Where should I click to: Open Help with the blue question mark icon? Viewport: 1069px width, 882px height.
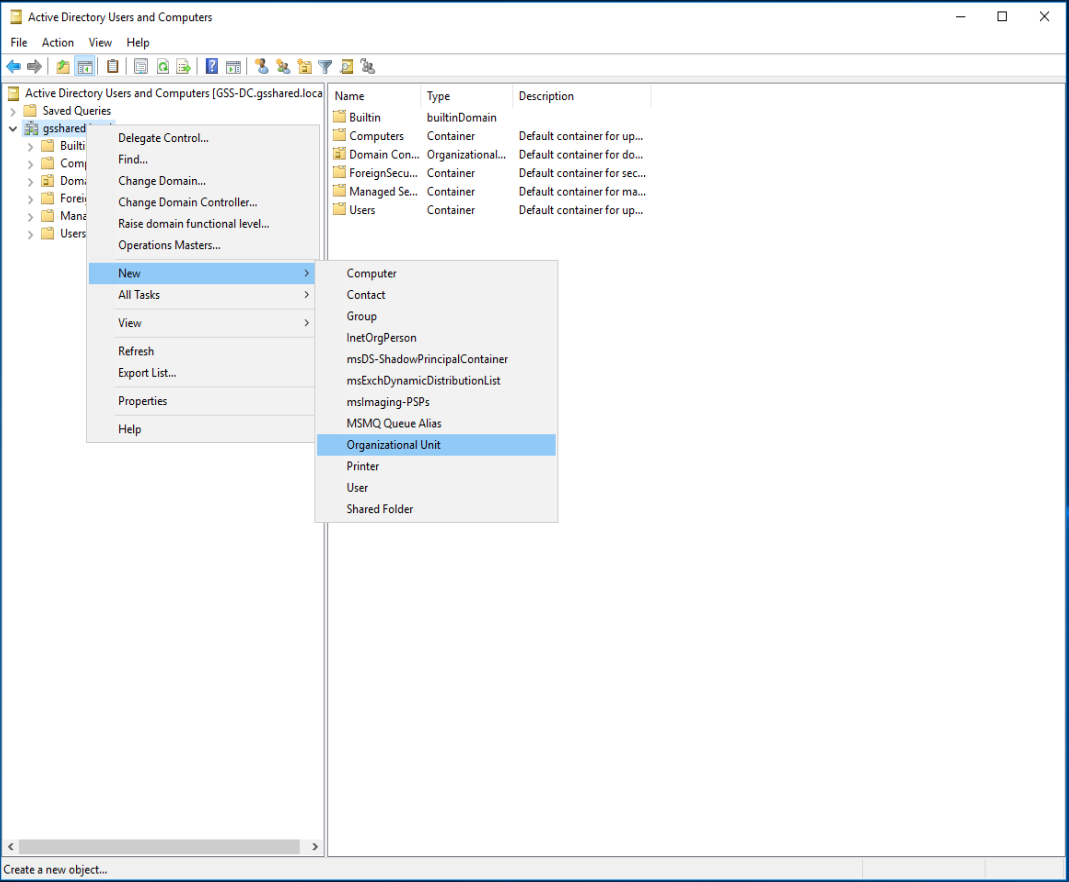point(212,67)
